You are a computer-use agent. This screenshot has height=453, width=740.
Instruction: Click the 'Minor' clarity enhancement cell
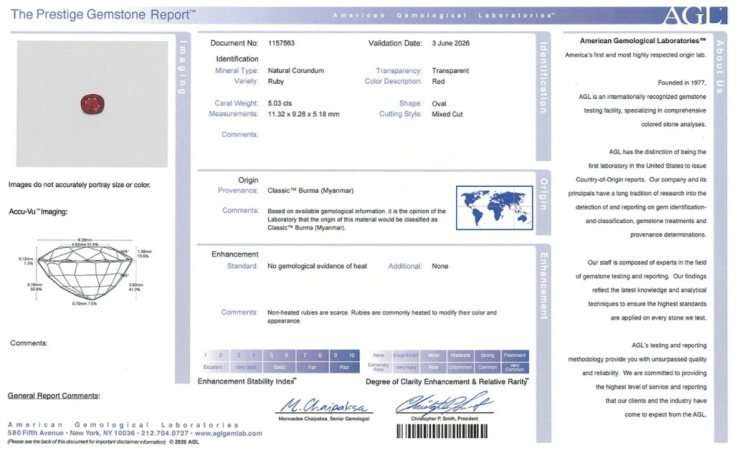click(x=433, y=355)
